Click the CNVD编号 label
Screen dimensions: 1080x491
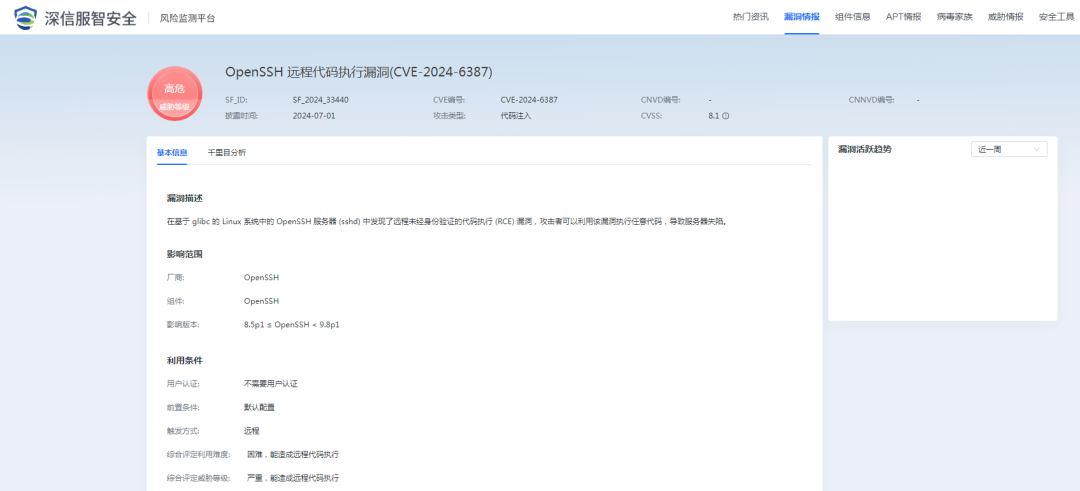[x=661, y=100]
